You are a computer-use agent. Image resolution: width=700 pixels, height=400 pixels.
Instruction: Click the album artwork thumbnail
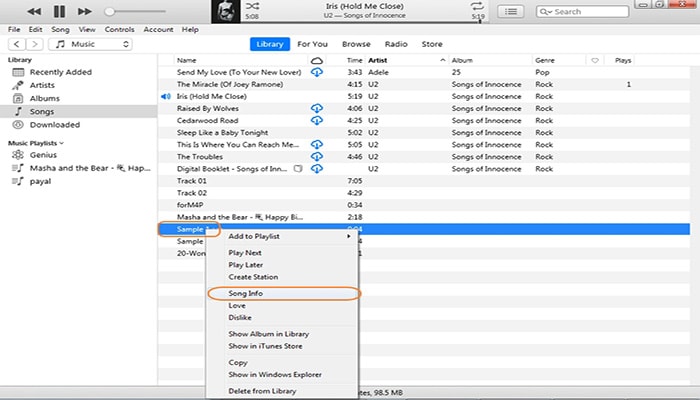pyautogui.click(x=226, y=12)
